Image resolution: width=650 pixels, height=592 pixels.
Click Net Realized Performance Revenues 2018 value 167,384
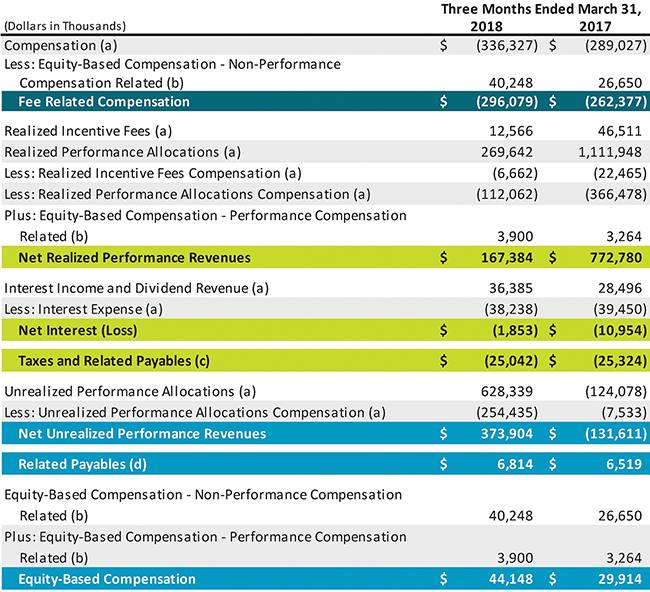click(x=507, y=258)
